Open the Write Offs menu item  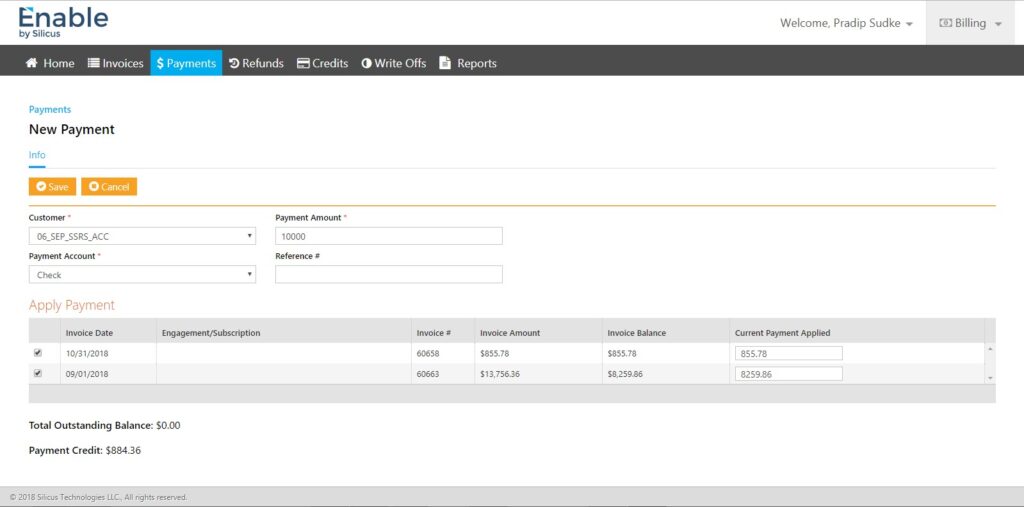(x=394, y=63)
